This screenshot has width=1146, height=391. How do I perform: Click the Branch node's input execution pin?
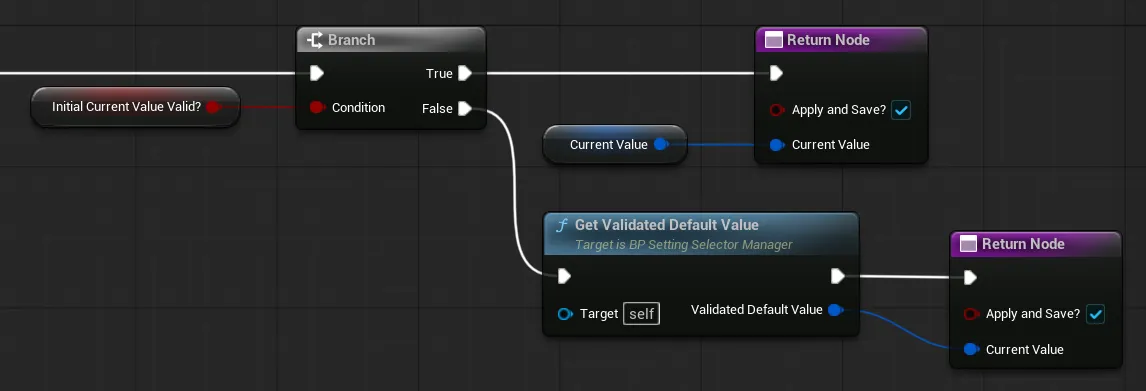click(316, 73)
